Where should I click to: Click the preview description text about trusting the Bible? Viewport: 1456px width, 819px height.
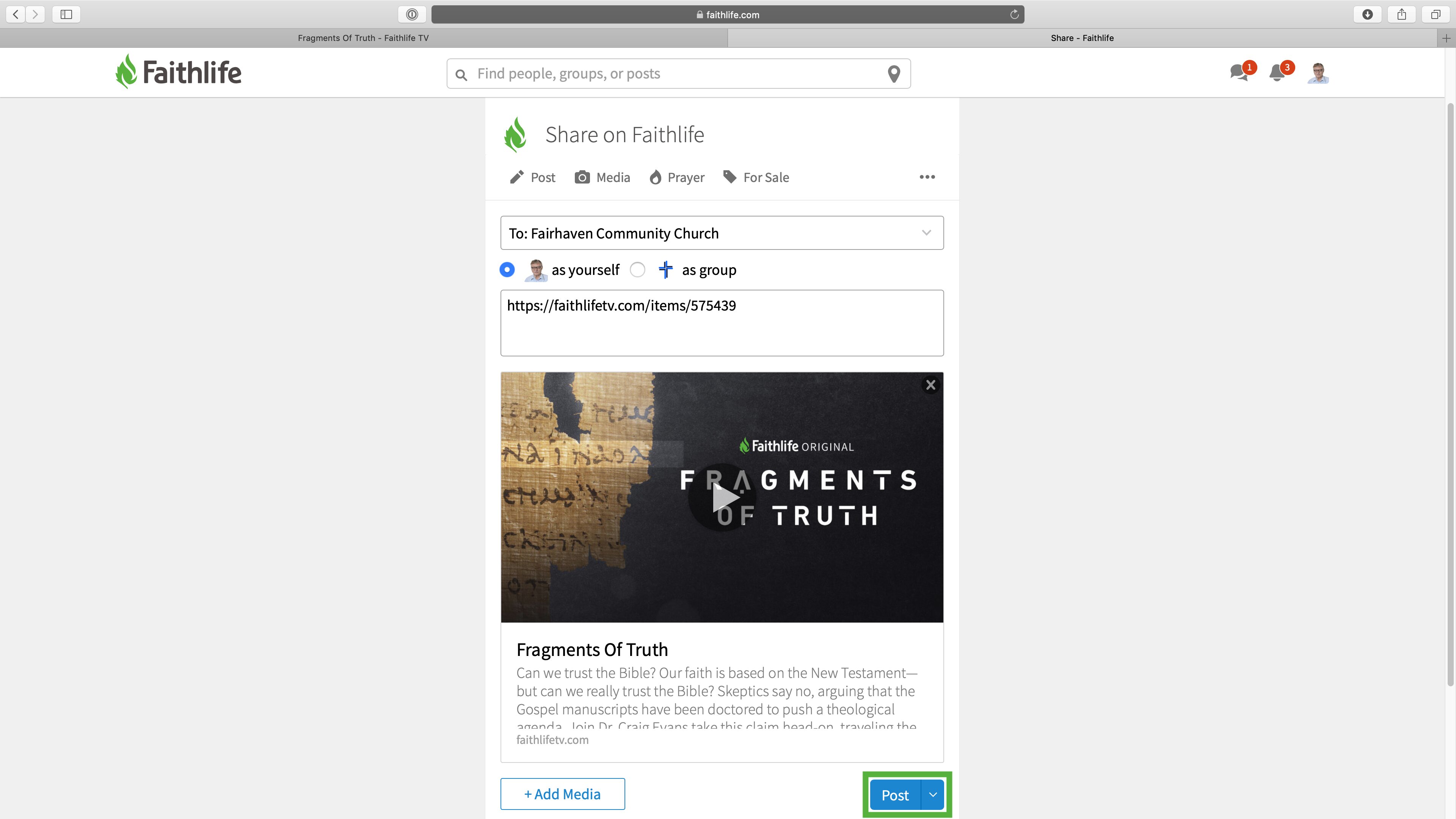tap(717, 698)
